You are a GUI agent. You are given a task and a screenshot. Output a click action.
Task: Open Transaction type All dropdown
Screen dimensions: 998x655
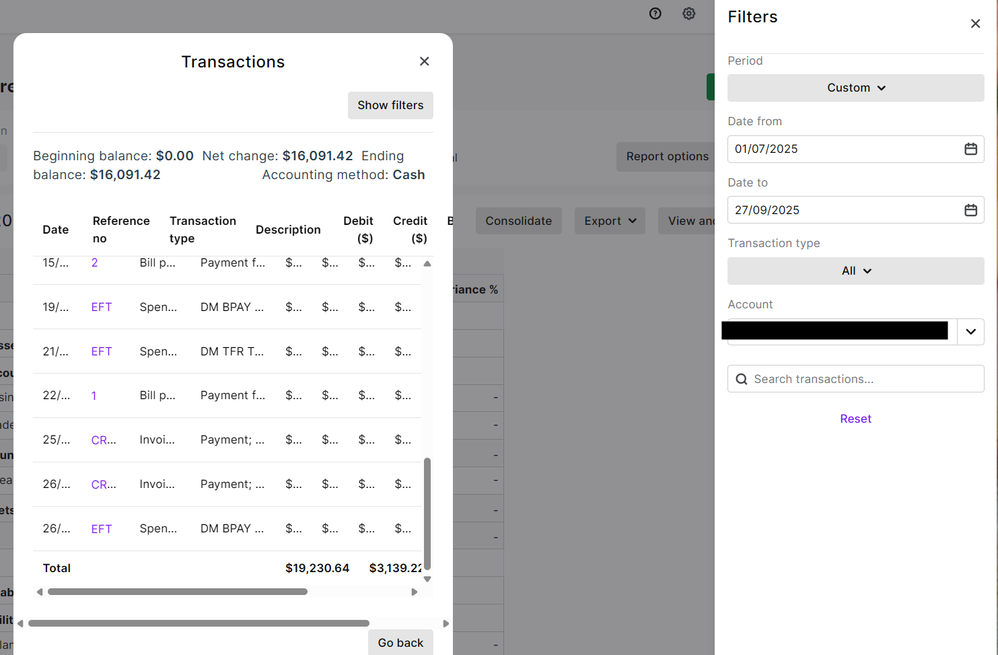pyautogui.click(x=855, y=271)
